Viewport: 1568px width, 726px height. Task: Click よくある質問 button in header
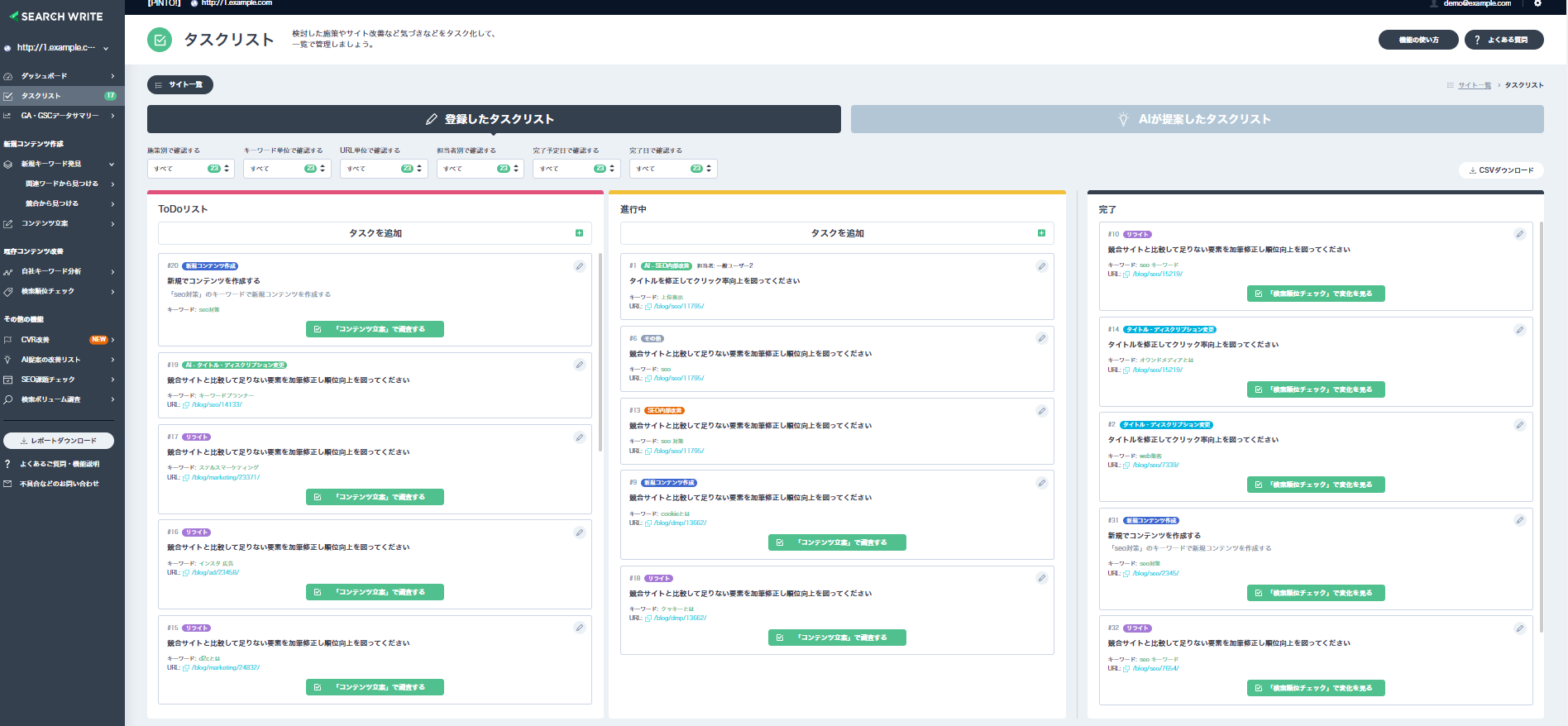point(1504,40)
